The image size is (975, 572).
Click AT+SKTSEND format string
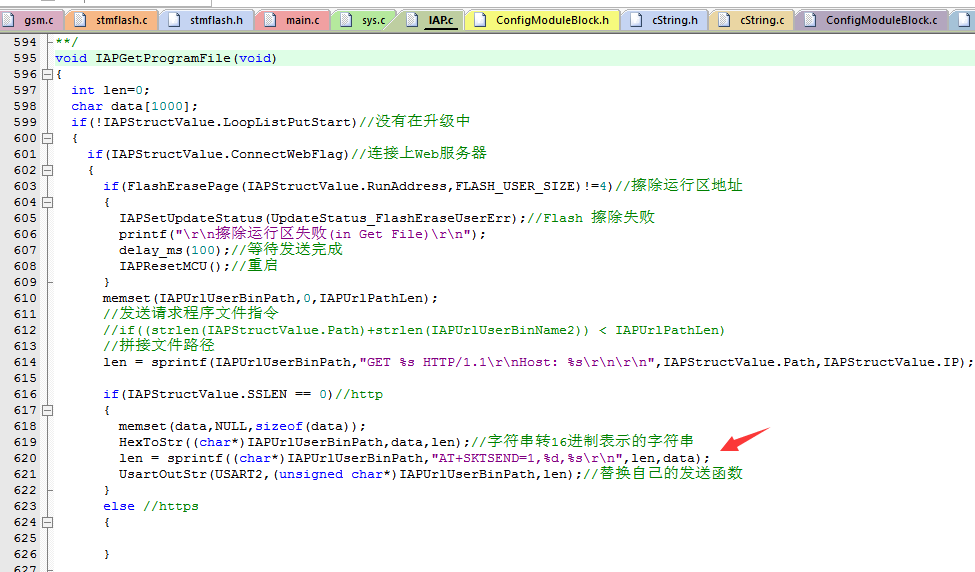pos(527,458)
